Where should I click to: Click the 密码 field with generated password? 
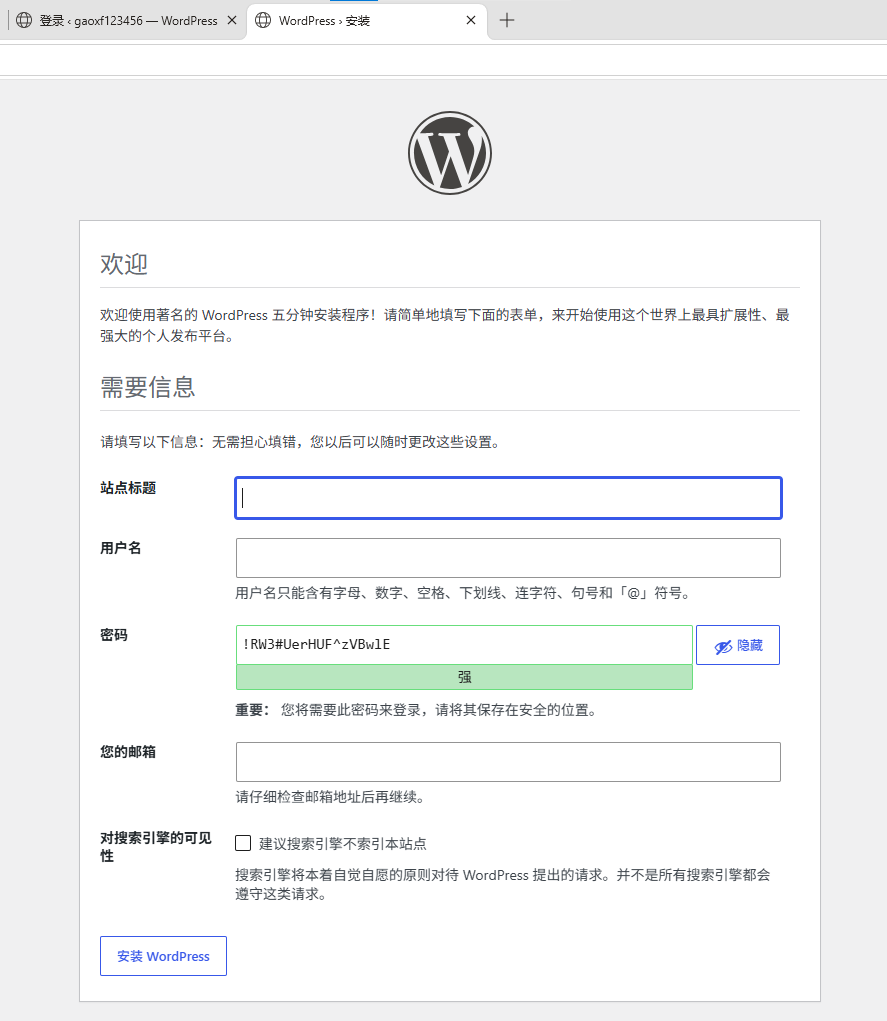tap(464, 645)
